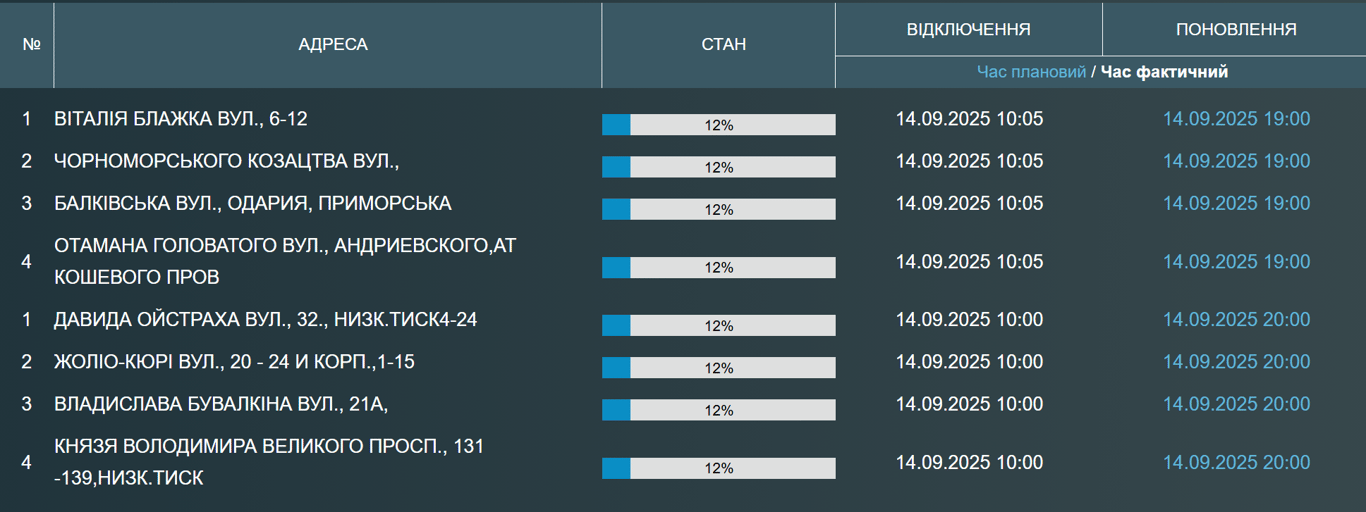
Task: Click the ВІТАЛІЯ БЛАЖКА ВУЛ., 6-12 address
Action: pos(181,119)
